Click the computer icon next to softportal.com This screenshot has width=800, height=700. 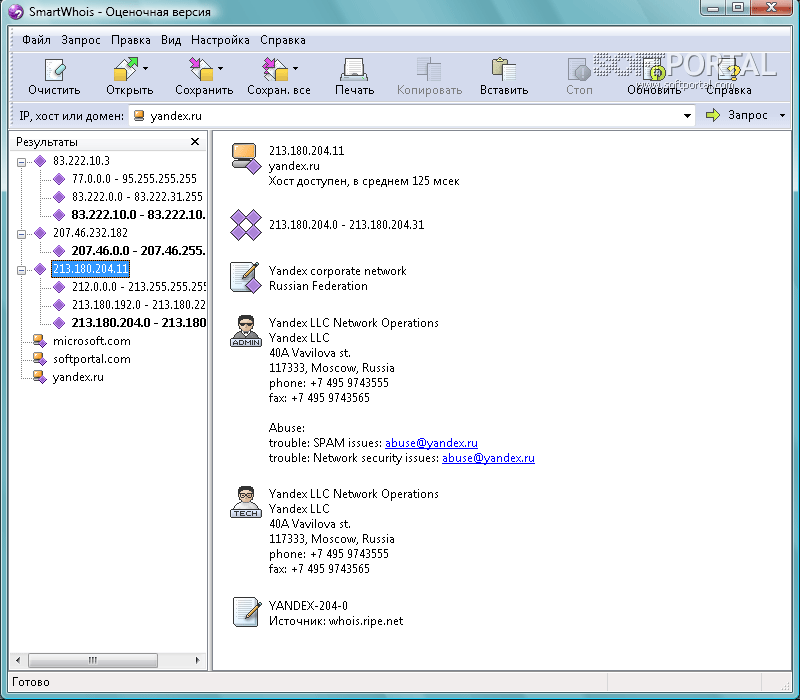[x=40, y=359]
